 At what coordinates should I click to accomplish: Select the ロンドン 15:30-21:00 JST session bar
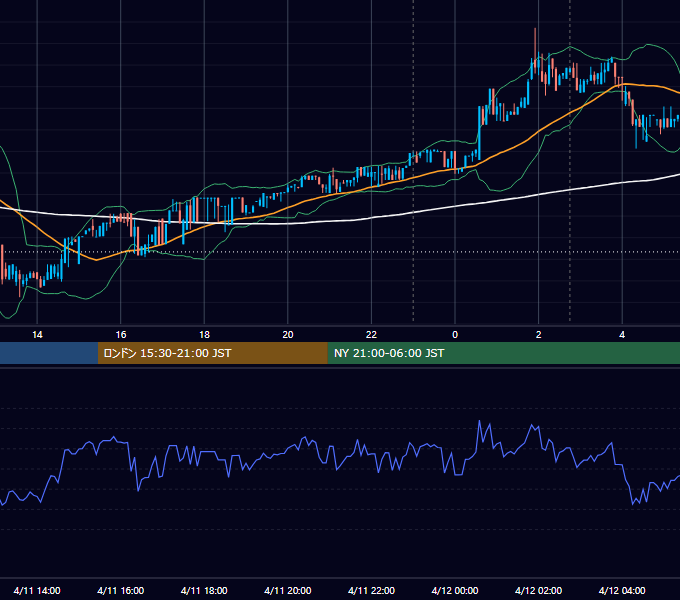[x=212, y=353]
